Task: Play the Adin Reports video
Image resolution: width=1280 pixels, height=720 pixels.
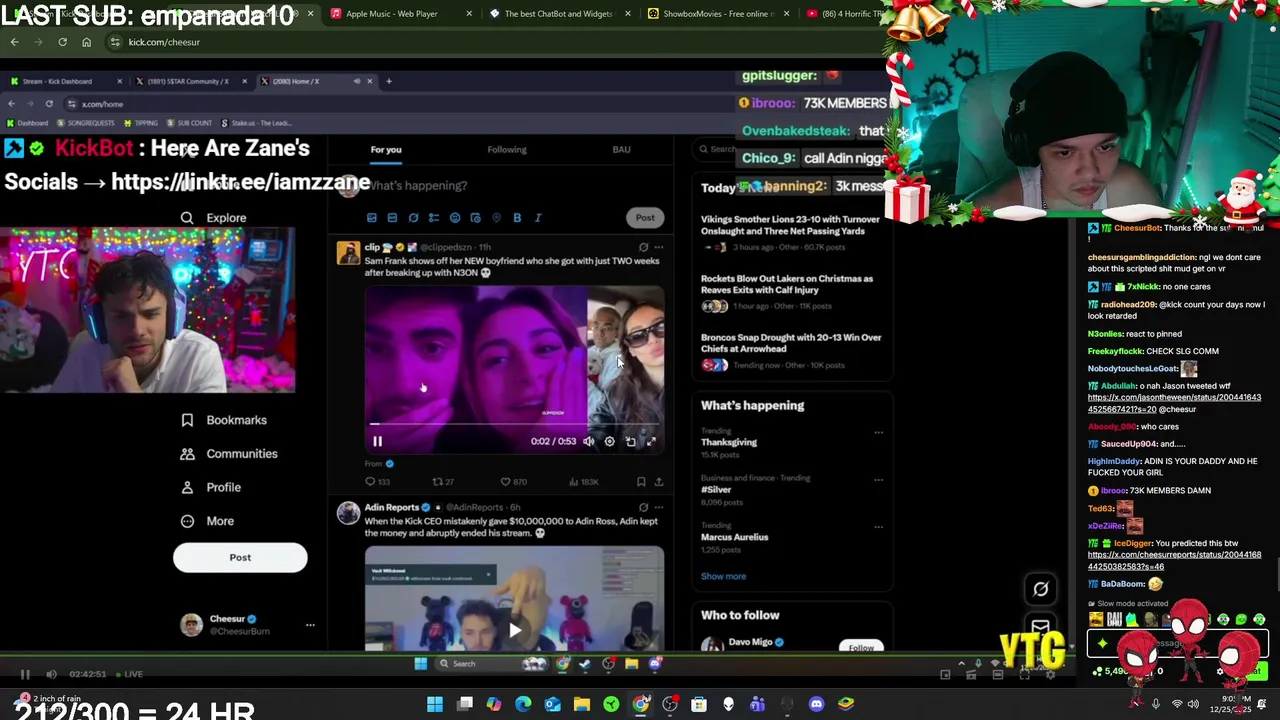Action: point(514,630)
